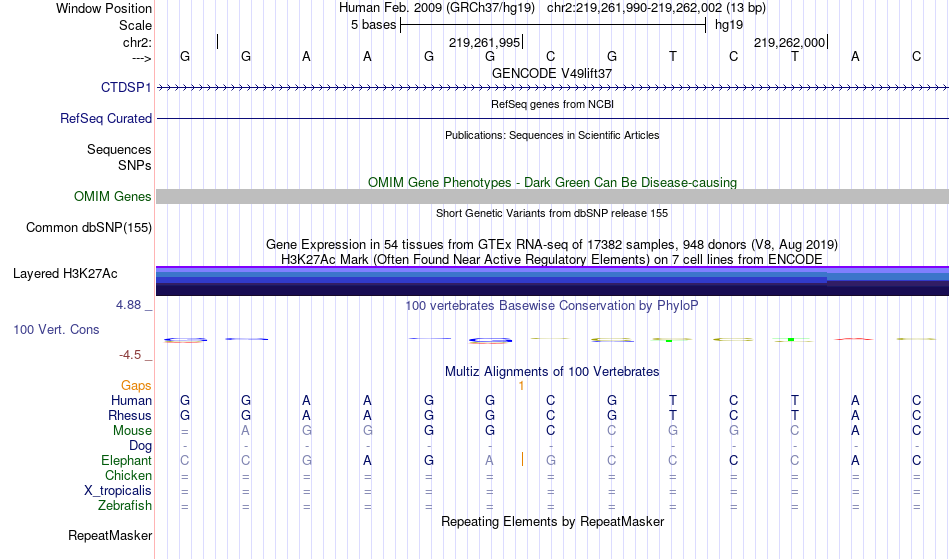Click the gray OMIM Genes bar

coord(553,196)
